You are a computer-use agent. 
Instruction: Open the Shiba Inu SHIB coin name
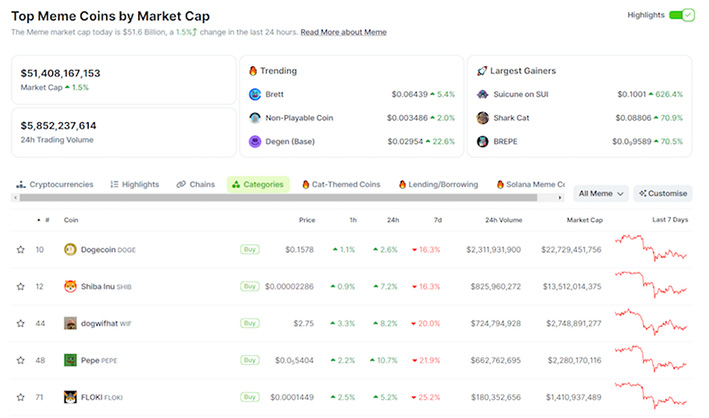click(x=106, y=287)
